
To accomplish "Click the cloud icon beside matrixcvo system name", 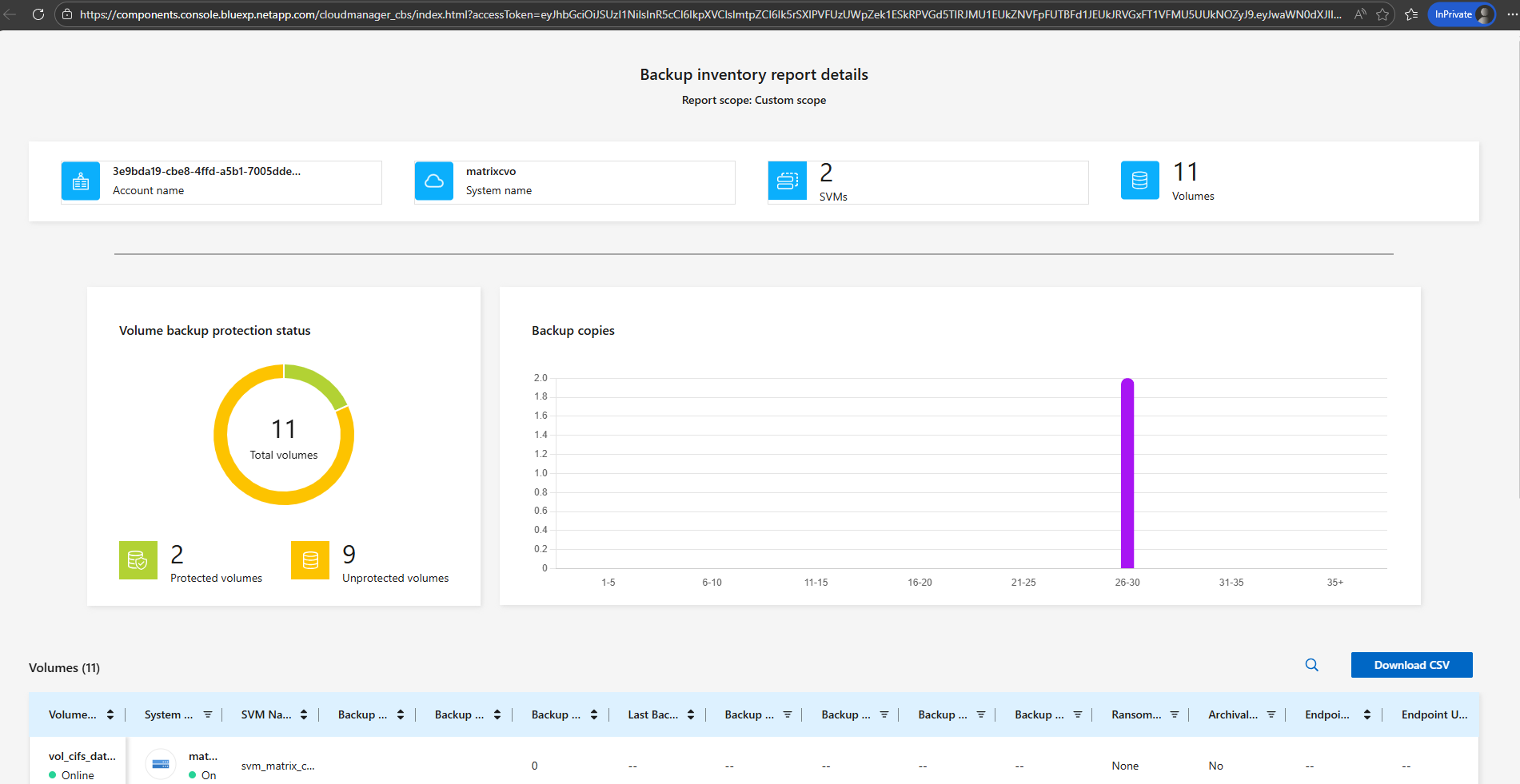I will pos(434,181).
